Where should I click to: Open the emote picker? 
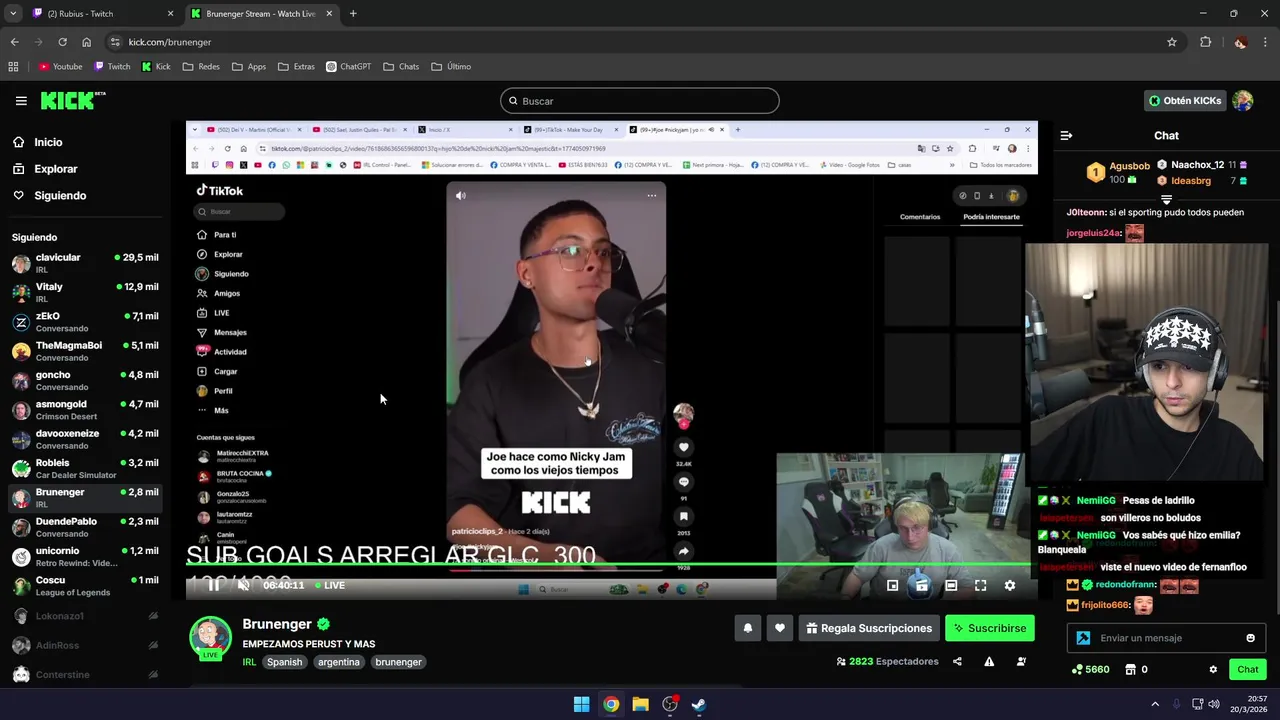(x=1250, y=638)
